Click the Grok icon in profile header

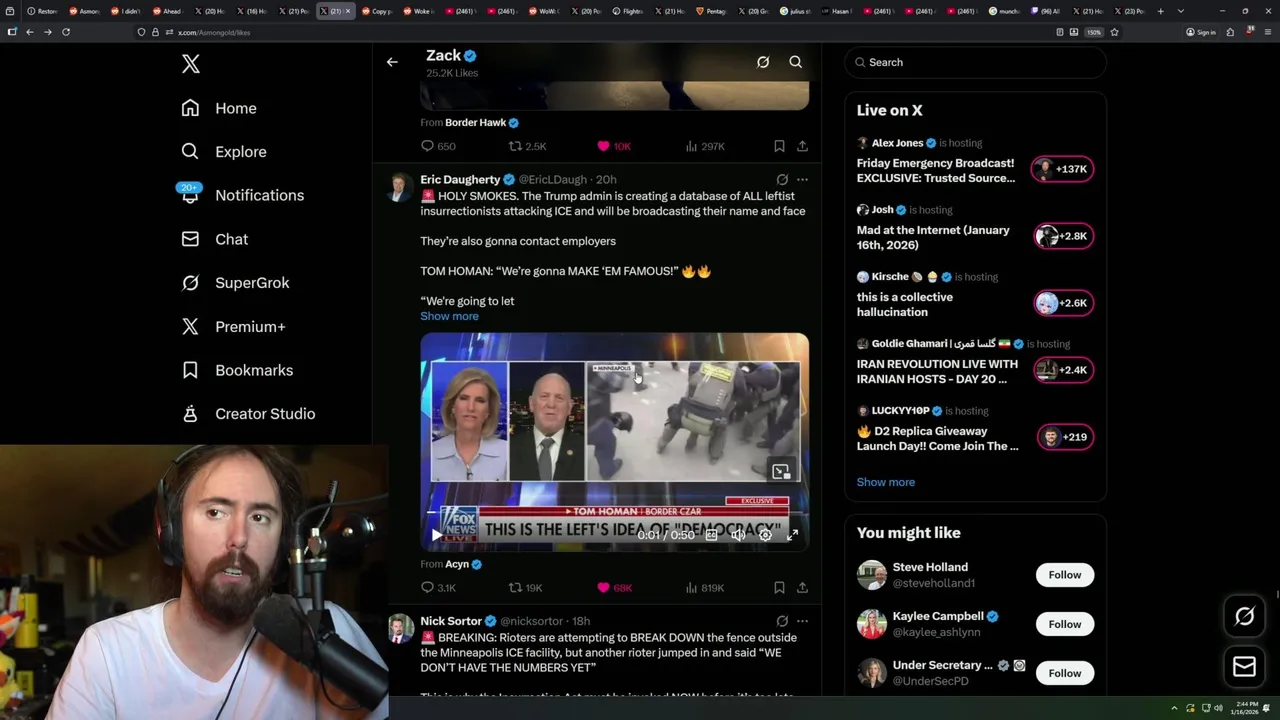click(x=763, y=62)
